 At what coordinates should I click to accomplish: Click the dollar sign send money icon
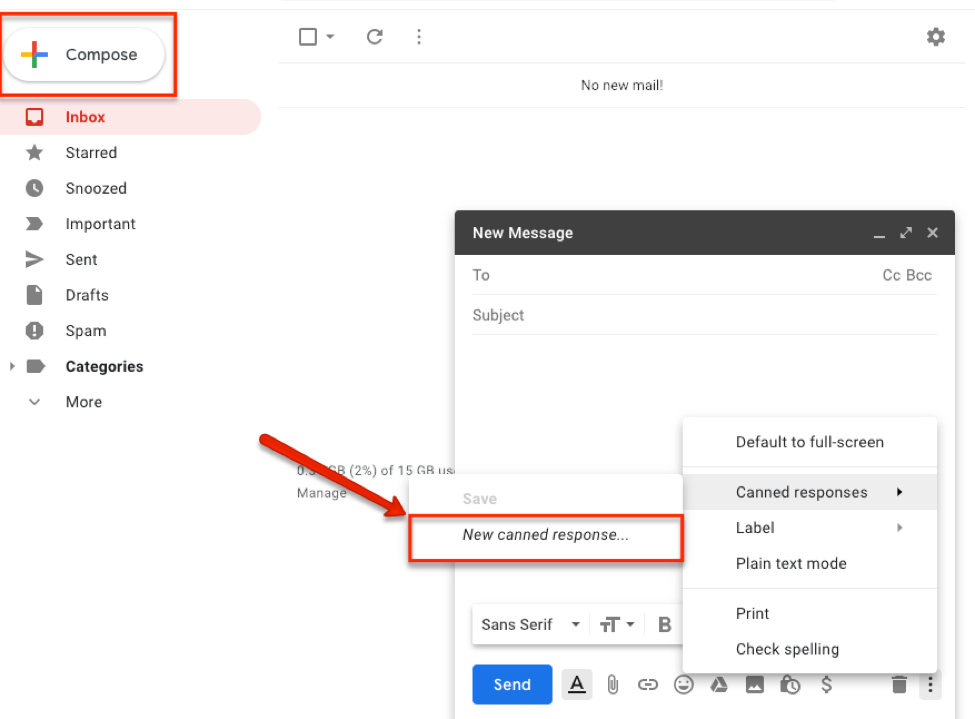826,685
